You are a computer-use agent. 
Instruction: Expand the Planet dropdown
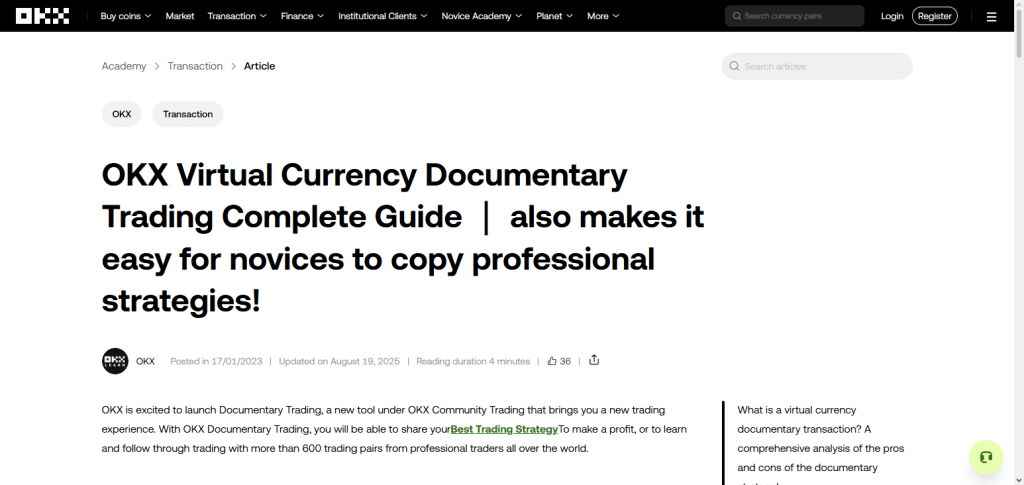coord(554,16)
